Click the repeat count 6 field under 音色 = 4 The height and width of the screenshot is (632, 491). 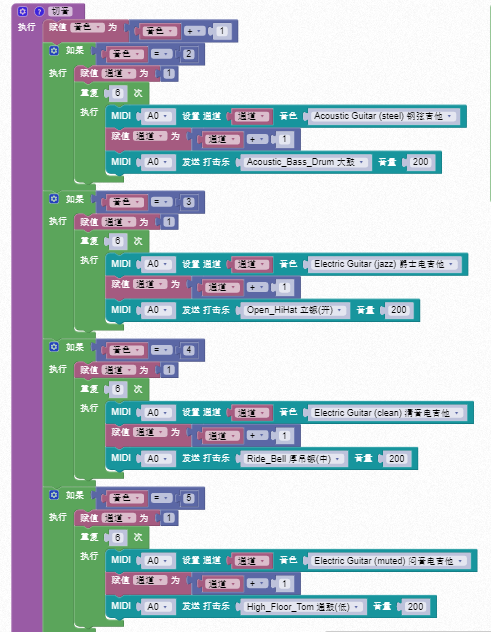[x=117, y=389]
